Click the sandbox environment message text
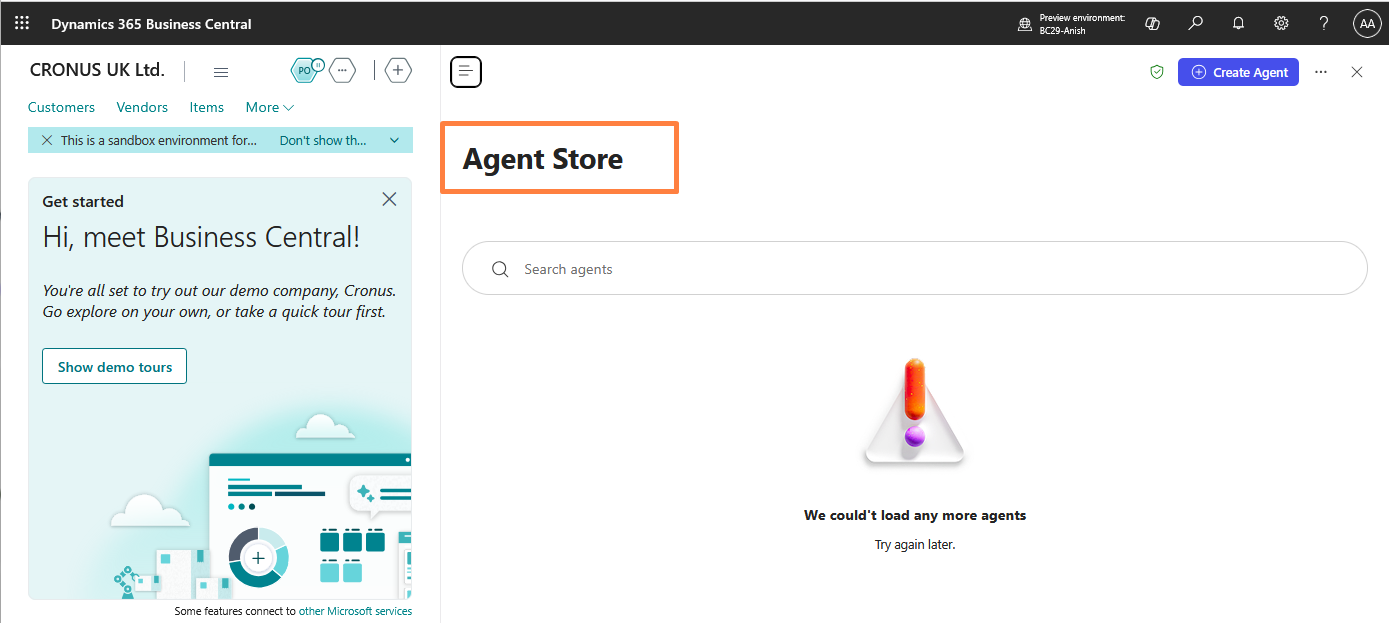1389x623 pixels. 159,140
